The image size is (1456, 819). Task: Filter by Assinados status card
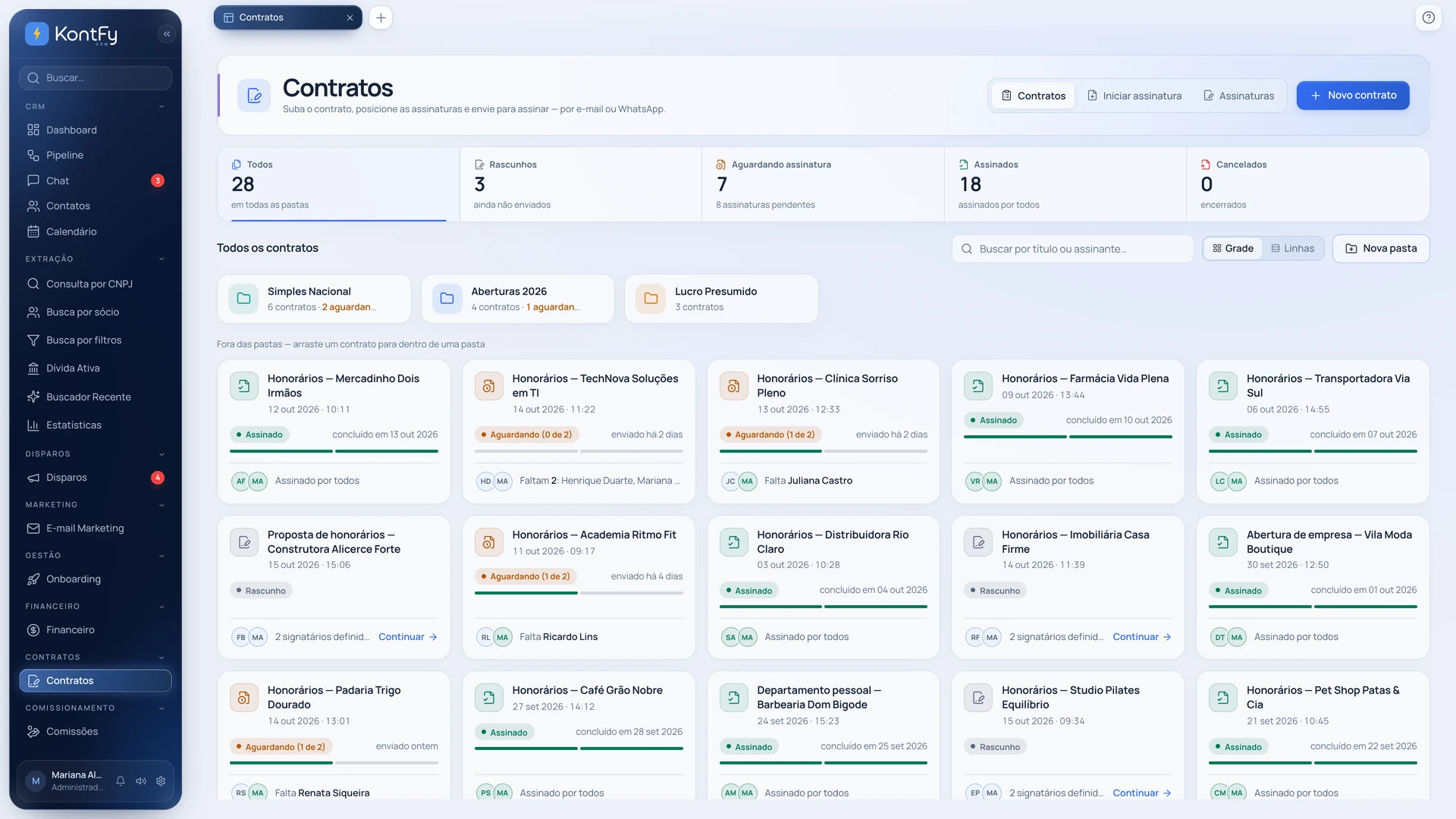pyautogui.click(x=1065, y=184)
